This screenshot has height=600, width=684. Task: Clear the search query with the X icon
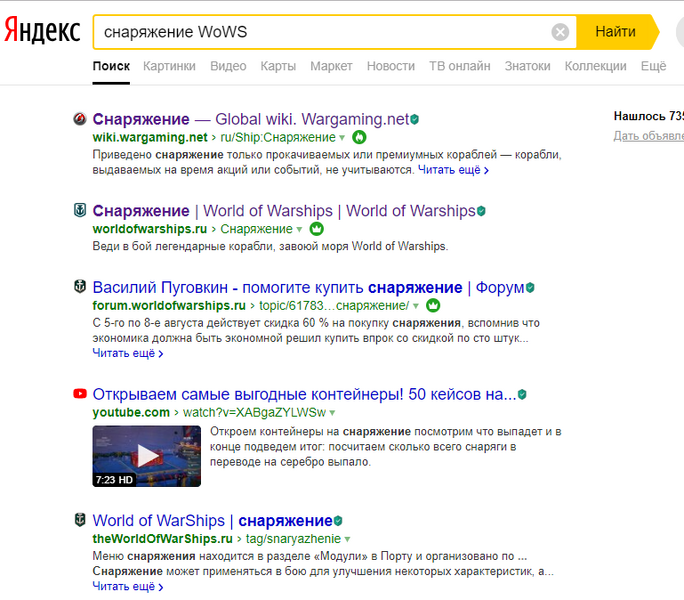(x=560, y=32)
